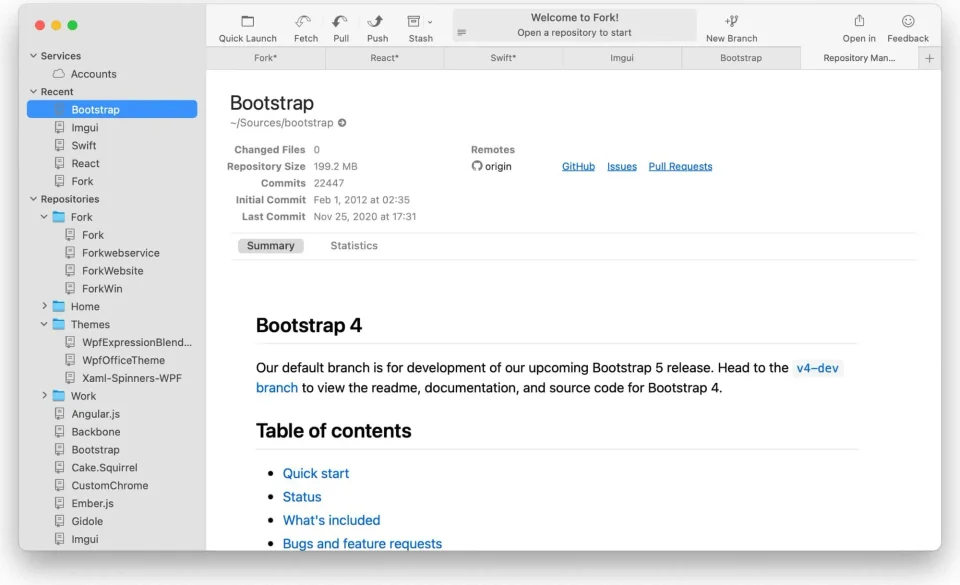Switch to the Bootstrap tab

[741, 58]
